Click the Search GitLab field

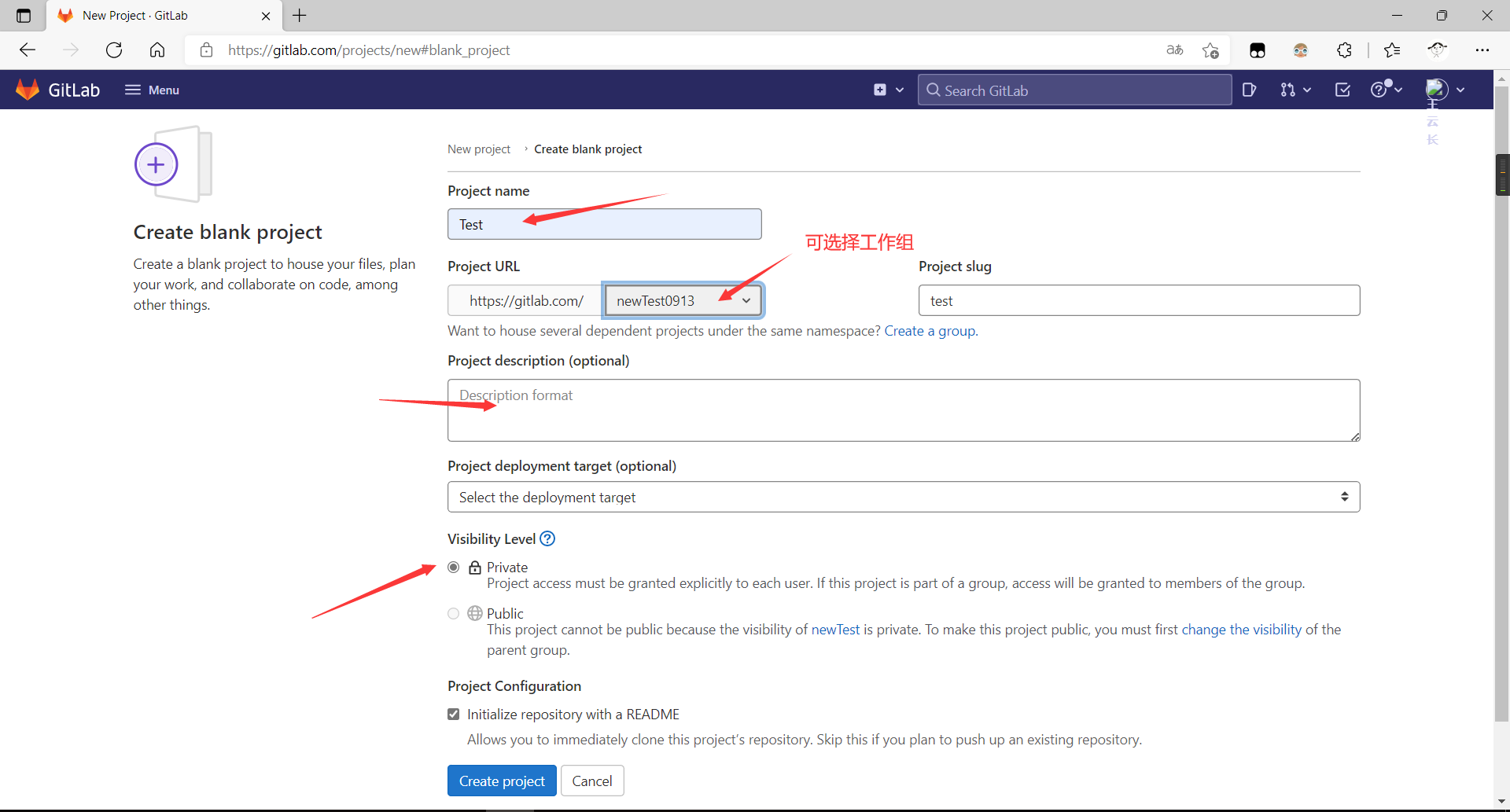[x=1074, y=90]
